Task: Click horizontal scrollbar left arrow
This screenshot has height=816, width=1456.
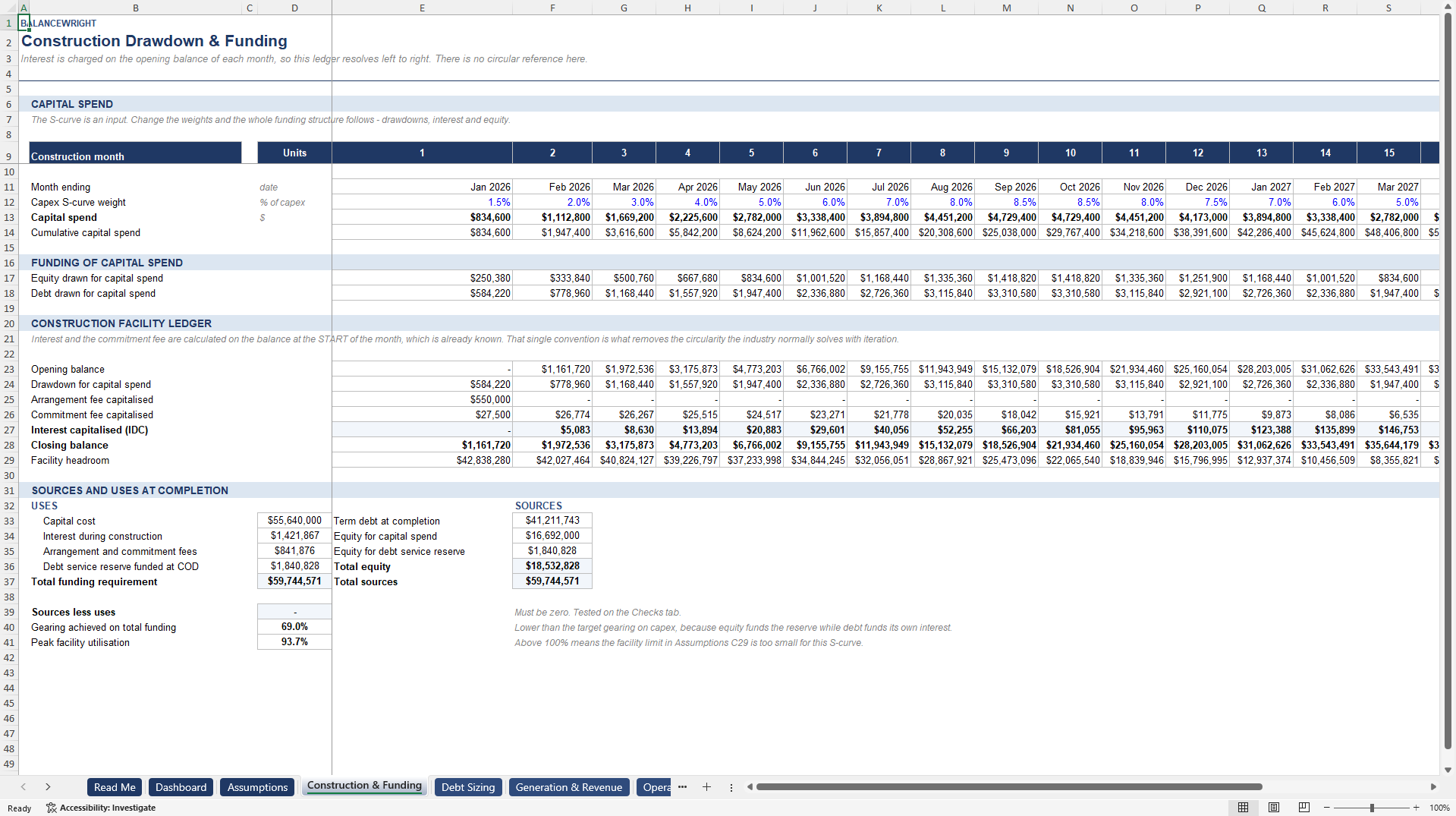Action: (750, 787)
